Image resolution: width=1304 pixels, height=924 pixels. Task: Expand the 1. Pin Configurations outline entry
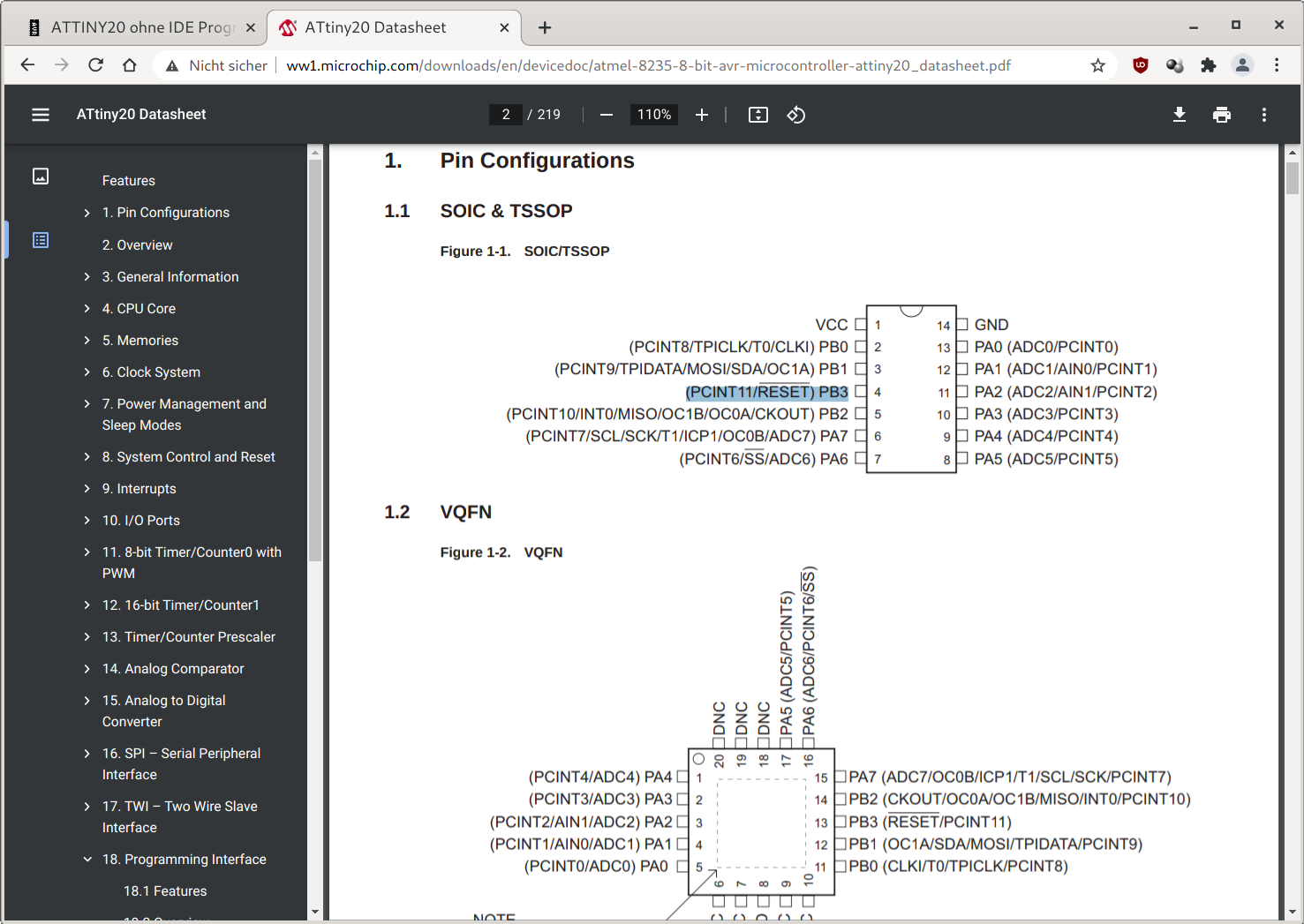87,213
